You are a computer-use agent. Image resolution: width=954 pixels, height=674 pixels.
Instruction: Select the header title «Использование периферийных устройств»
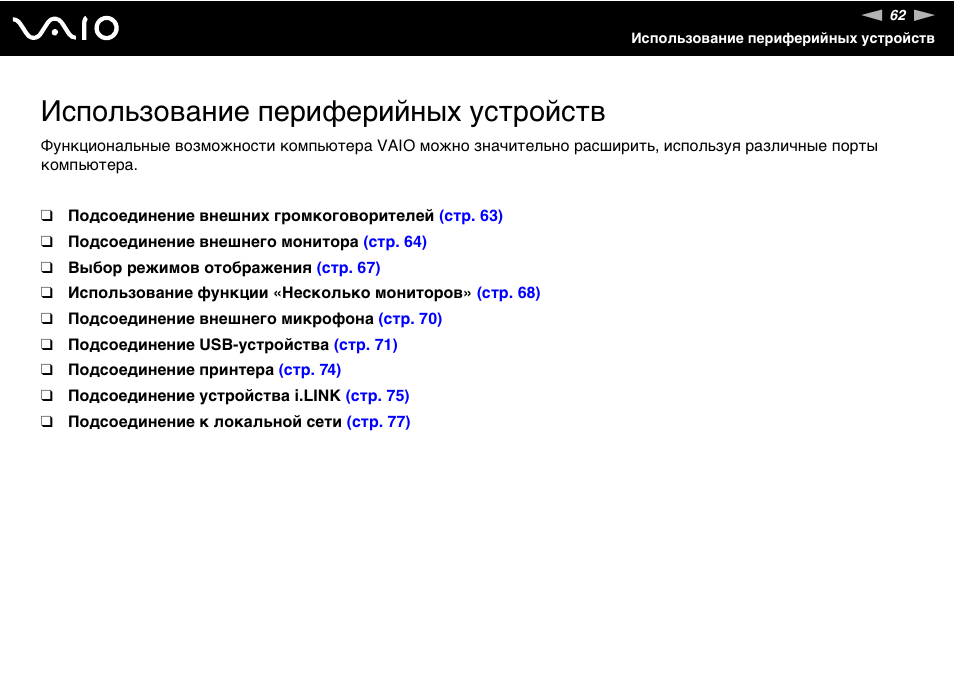pyautogui.click(x=783, y=39)
